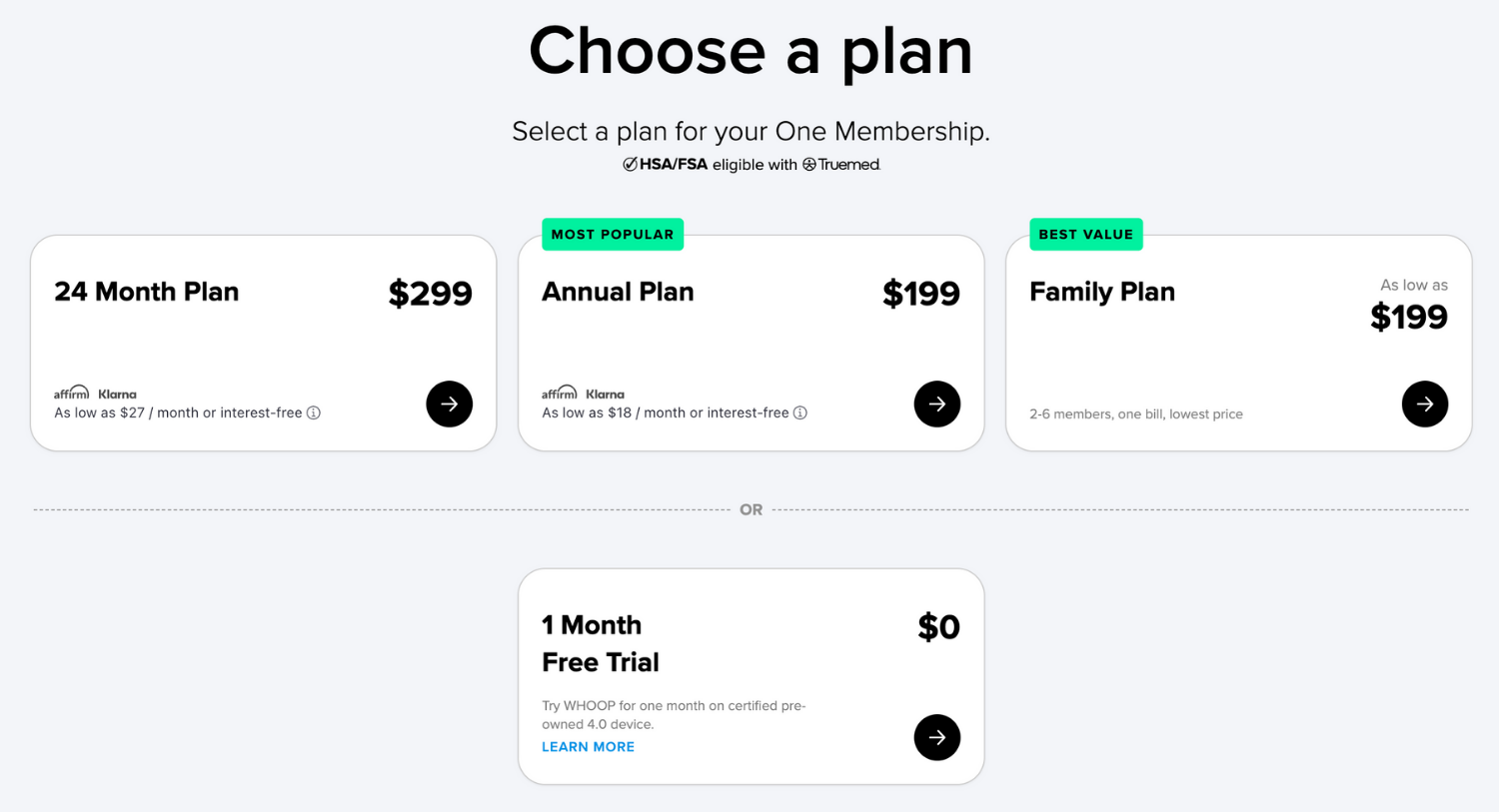Click the 24 Month Plan arrow button

coord(449,404)
